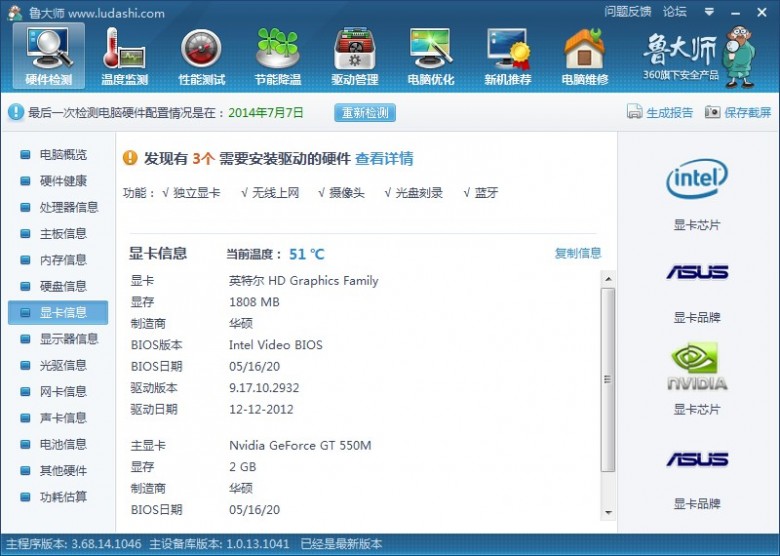Open the 节能降温 clover icon
This screenshot has height=556, width=780.
278,56
